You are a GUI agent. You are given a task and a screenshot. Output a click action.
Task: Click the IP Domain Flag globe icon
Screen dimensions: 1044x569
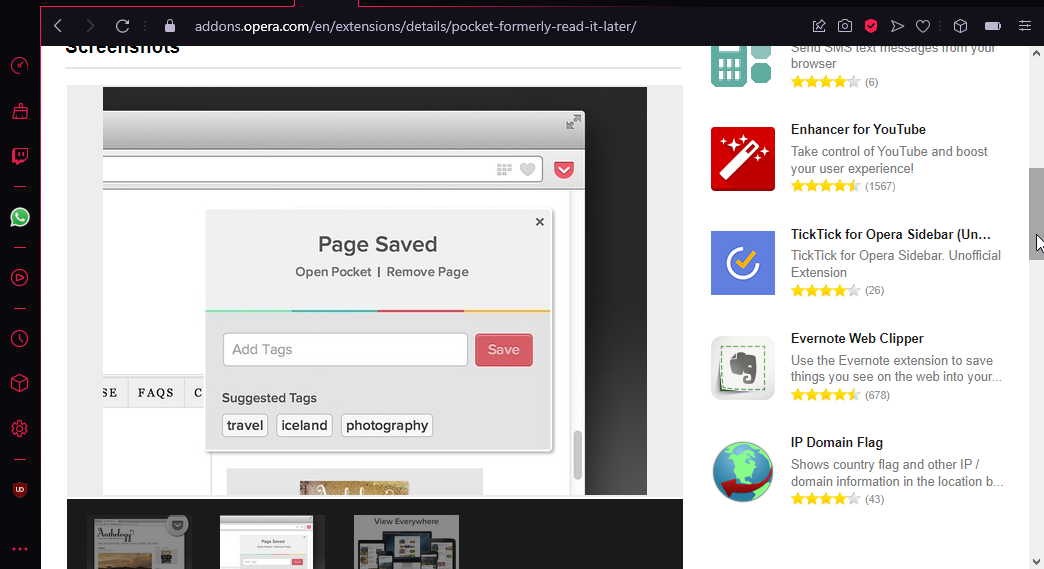[742, 472]
